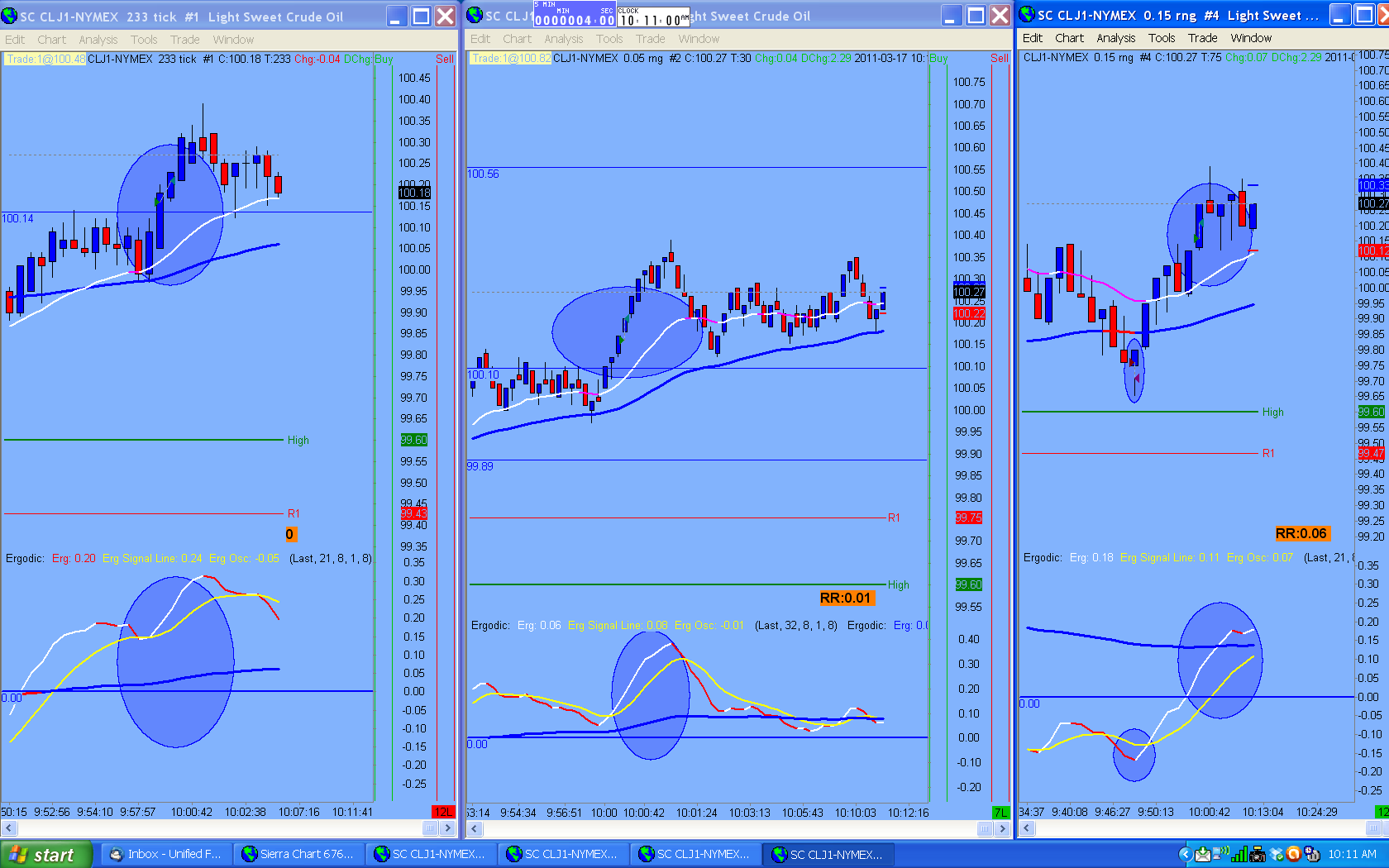Open Tools menu in 0.15 rng #4 window
Image resolution: width=1389 pixels, height=868 pixels.
[1162, 38]
